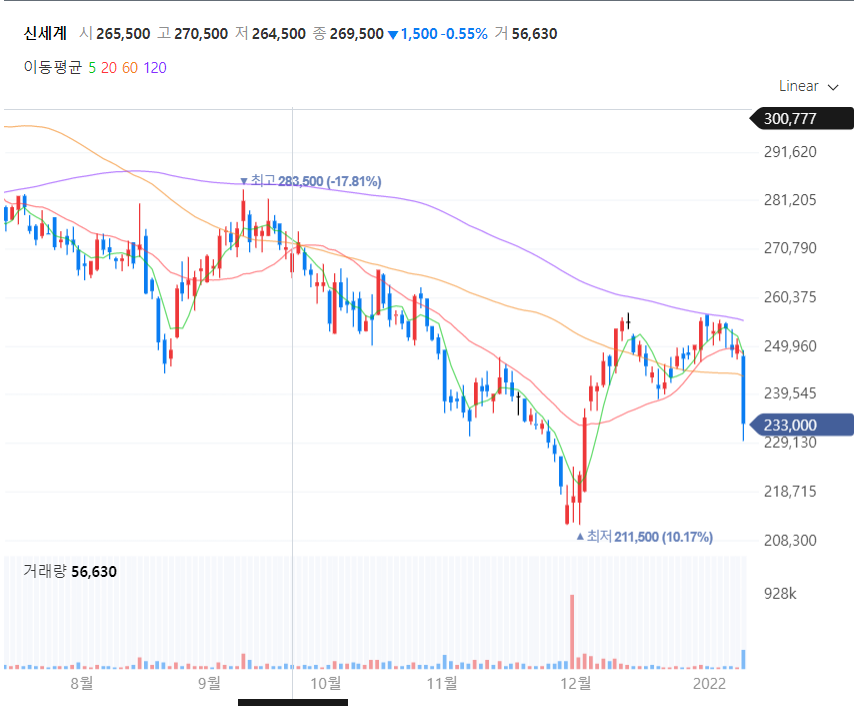Toggle the 20-day moving average line
The height and width of the screenshot is (706, 858).
click(108, 68)
